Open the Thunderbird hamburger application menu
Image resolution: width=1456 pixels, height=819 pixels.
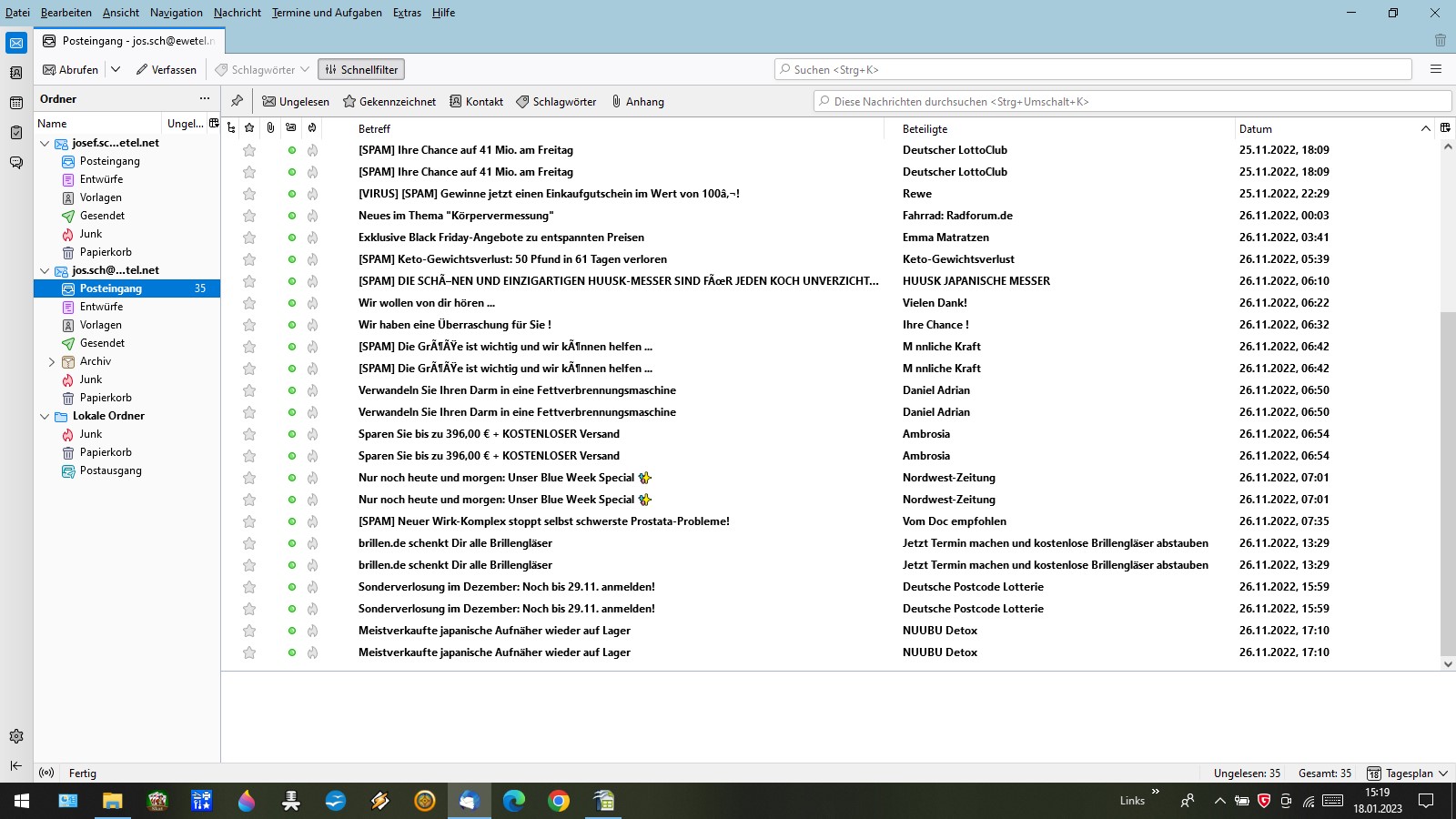[x=1436, y=69]
